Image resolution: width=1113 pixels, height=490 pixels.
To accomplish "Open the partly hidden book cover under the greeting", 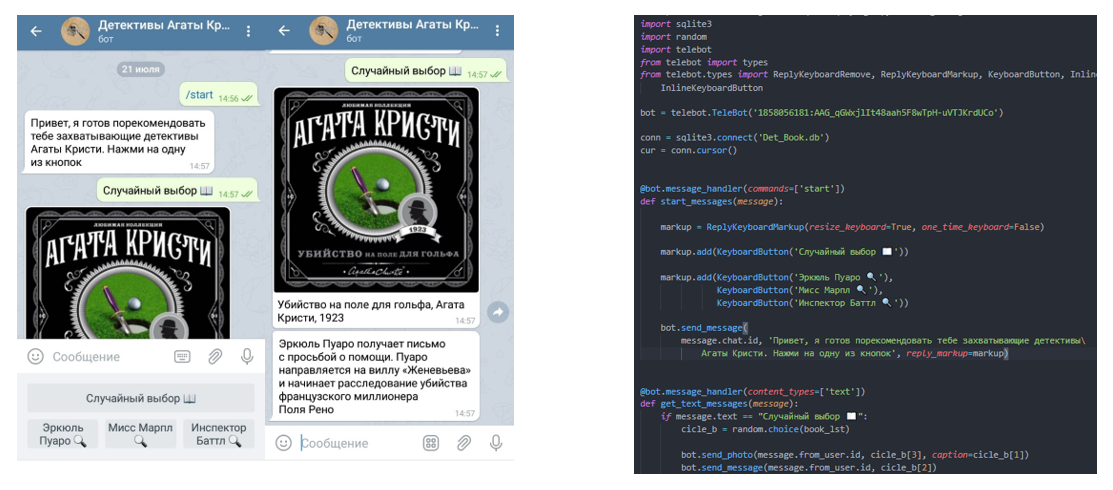I will click(x=128, y=273).
